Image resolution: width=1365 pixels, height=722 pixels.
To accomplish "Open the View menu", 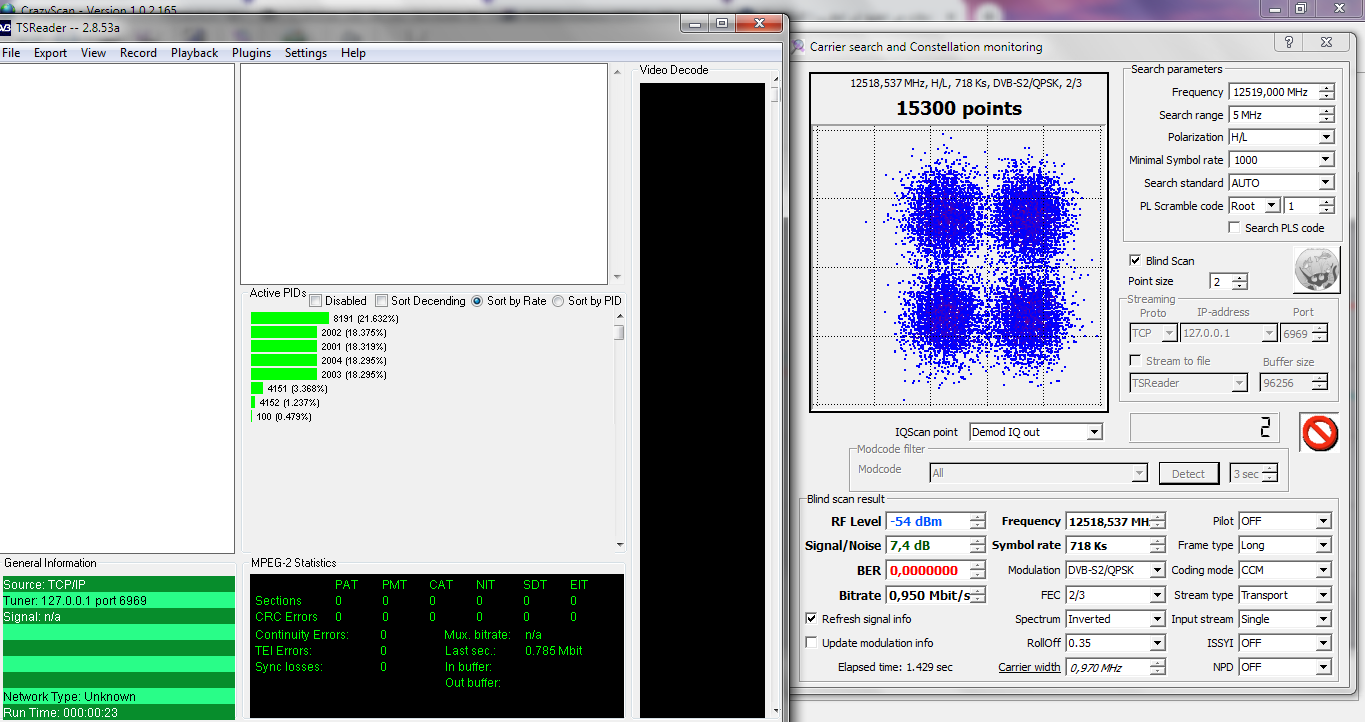I will click(94, 53).
